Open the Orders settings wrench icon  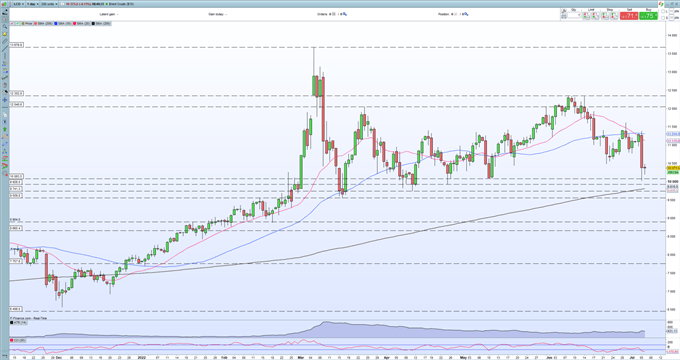click(345, 14)
